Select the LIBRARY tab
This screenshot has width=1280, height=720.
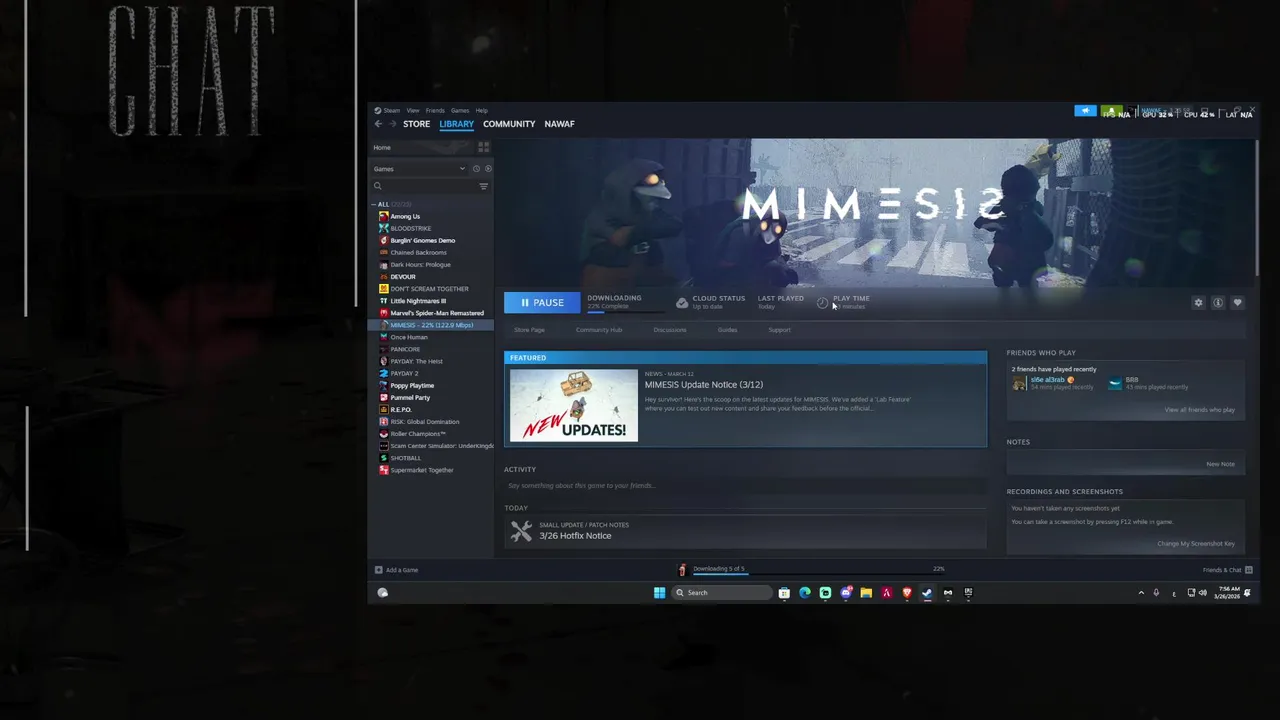point(456,124)
